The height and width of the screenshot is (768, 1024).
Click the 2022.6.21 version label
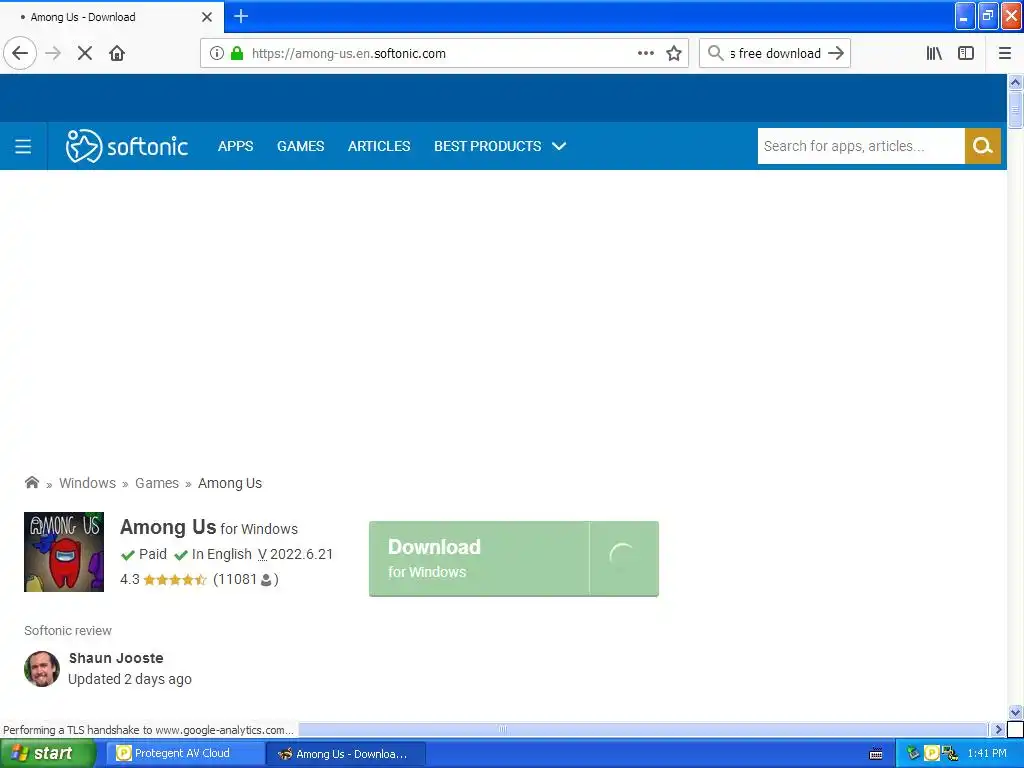(301, 554)
